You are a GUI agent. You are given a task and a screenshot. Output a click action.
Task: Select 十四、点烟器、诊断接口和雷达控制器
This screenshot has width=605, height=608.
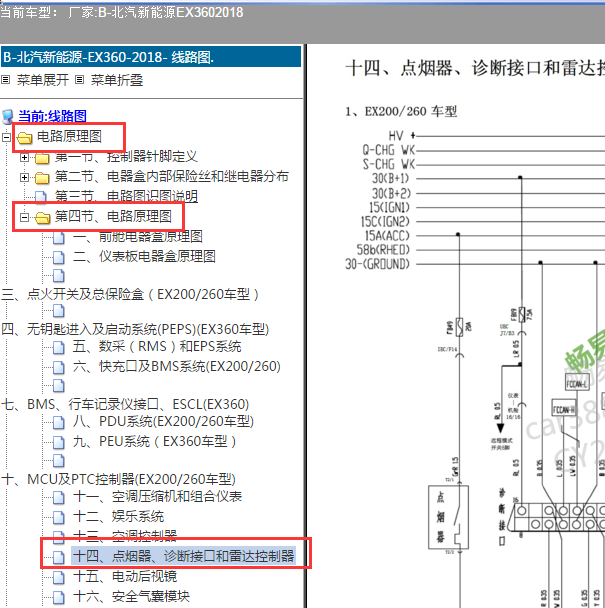183,556
